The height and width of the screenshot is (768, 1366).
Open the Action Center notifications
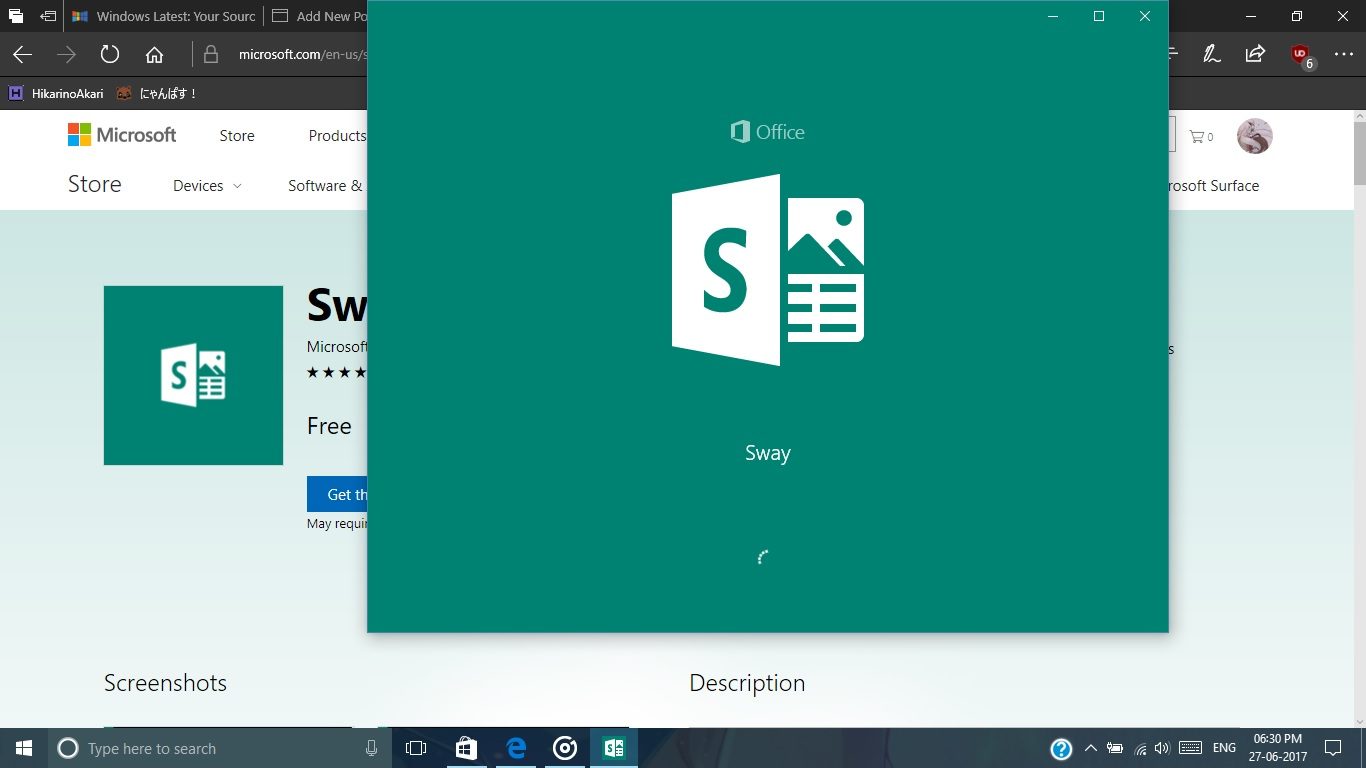coord(1333,748)
